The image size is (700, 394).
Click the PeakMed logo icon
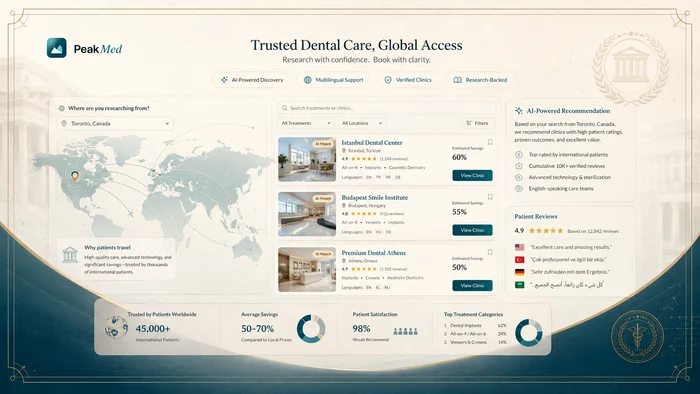pos(57,48)
